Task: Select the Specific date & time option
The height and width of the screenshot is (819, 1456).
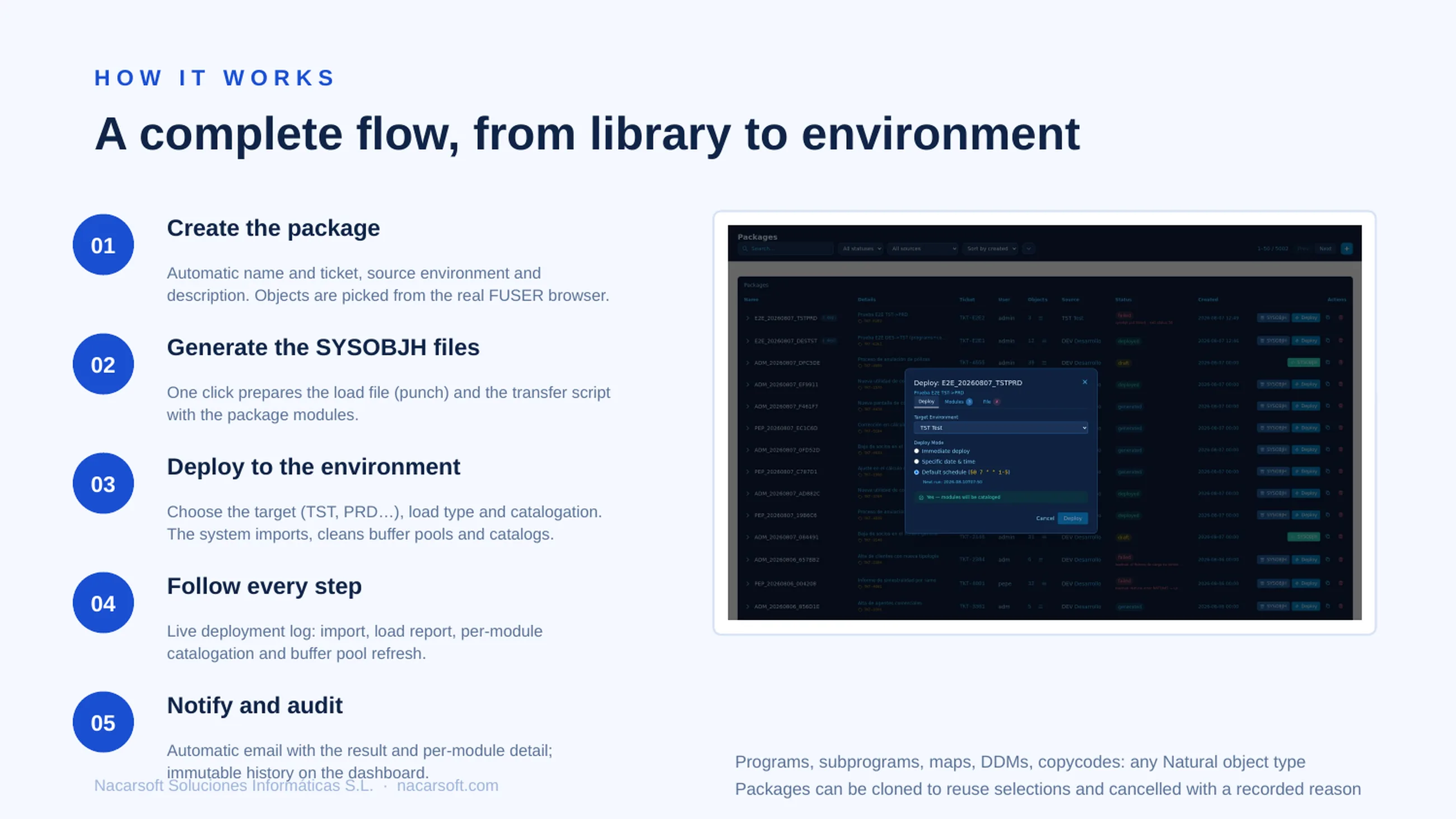Action: pyautogui.click(x=917, y=461)
